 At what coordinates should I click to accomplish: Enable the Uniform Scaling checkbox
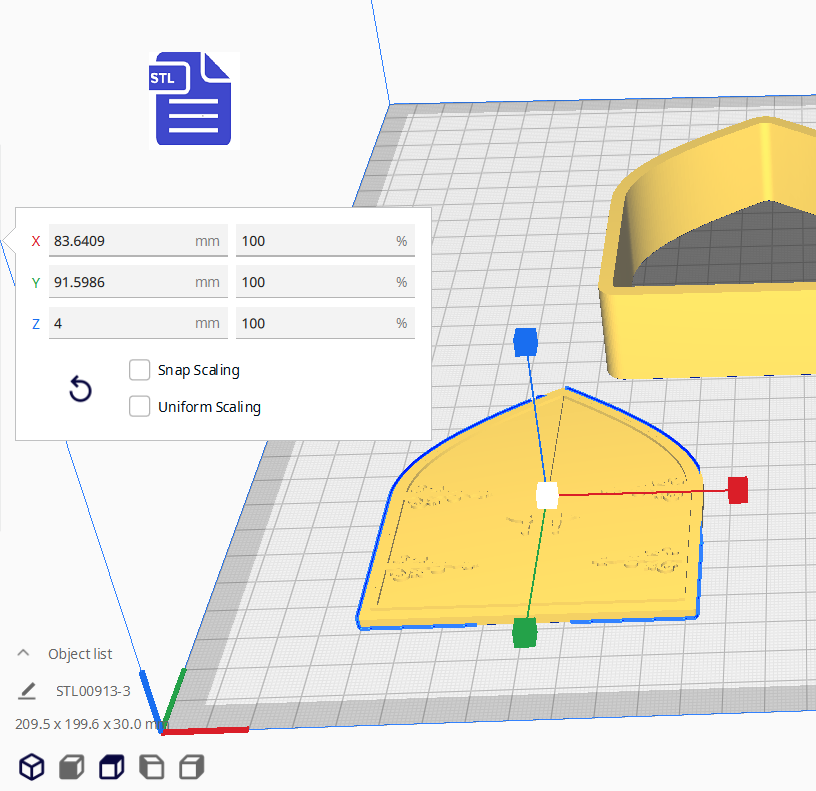point(140,407)
